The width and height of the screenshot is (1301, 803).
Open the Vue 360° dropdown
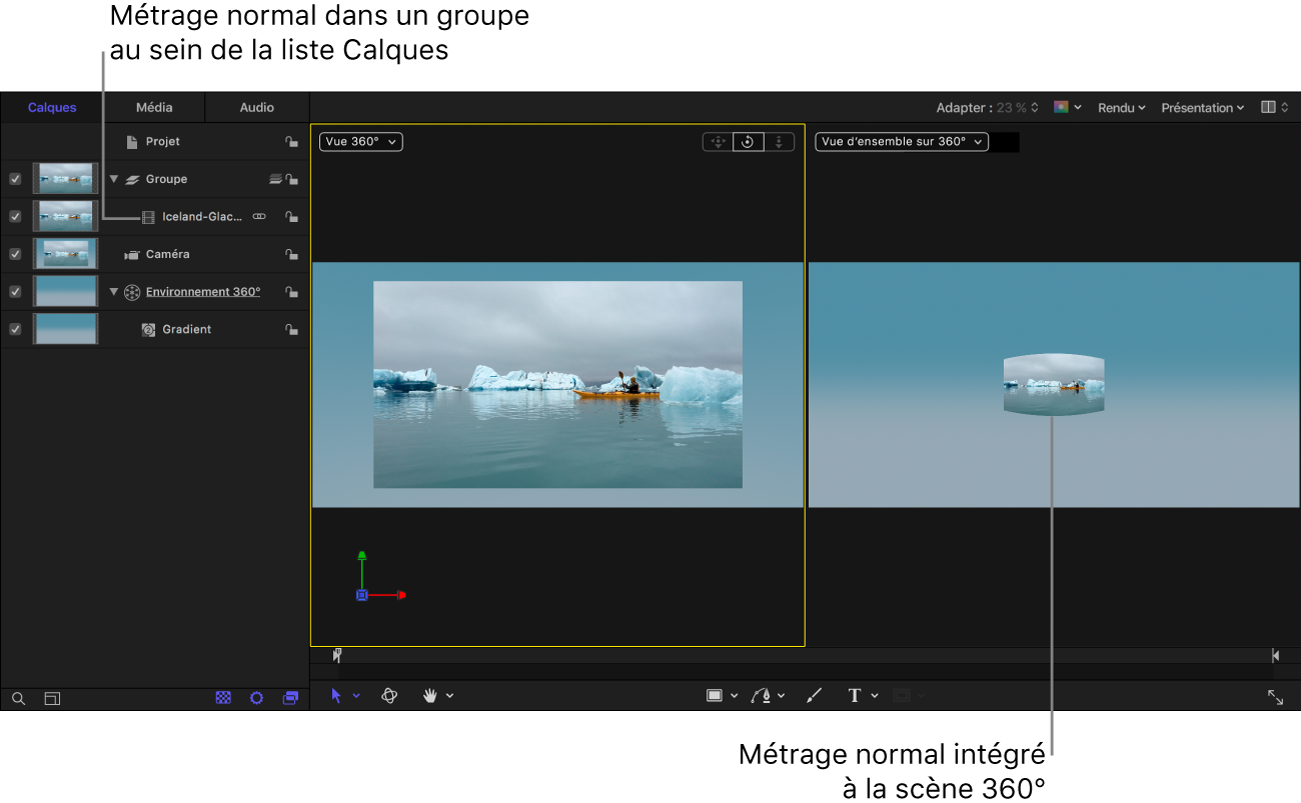coord(360,141)
